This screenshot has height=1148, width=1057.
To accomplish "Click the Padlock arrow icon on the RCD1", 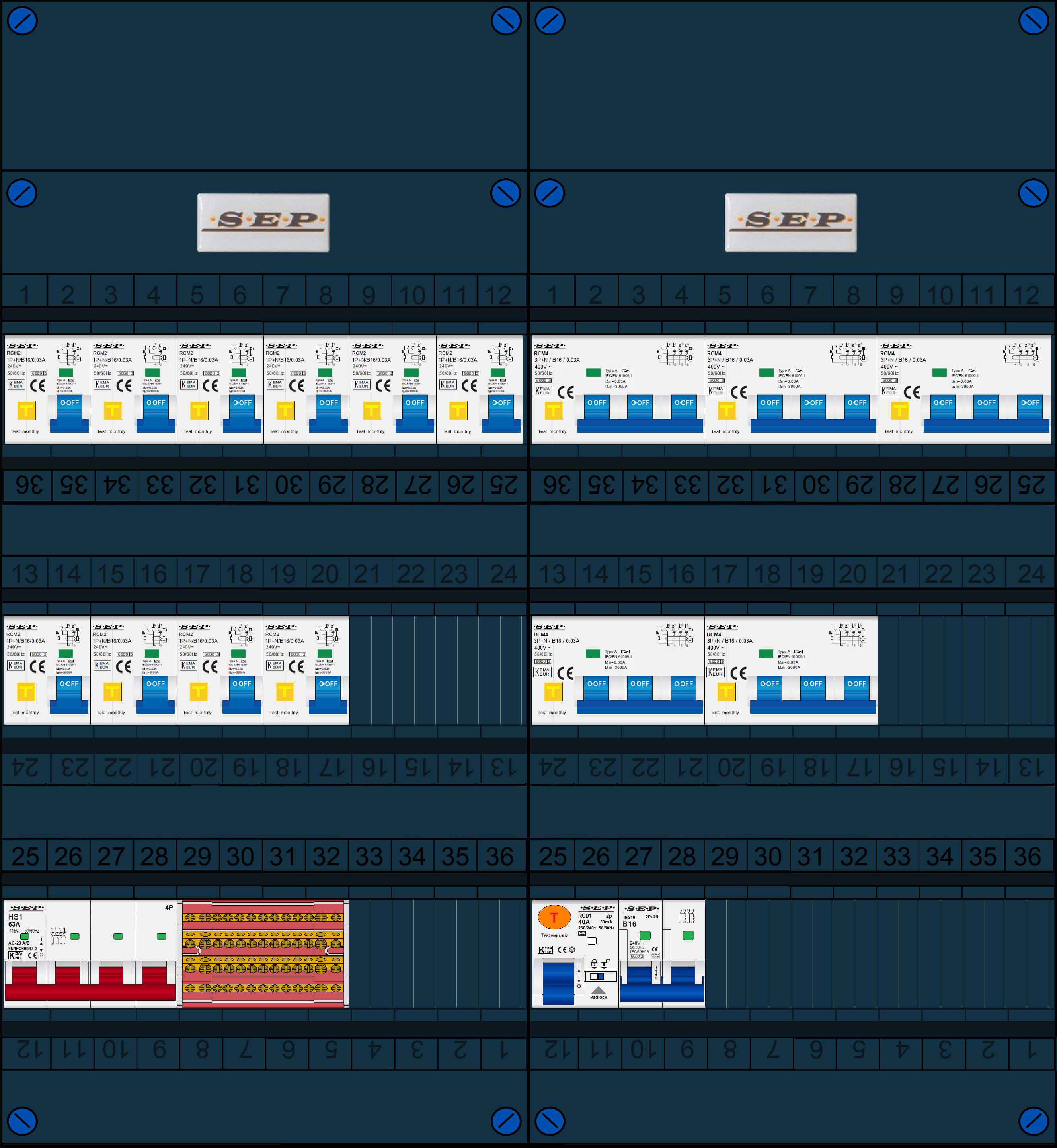I will click(x=598, y=990).
